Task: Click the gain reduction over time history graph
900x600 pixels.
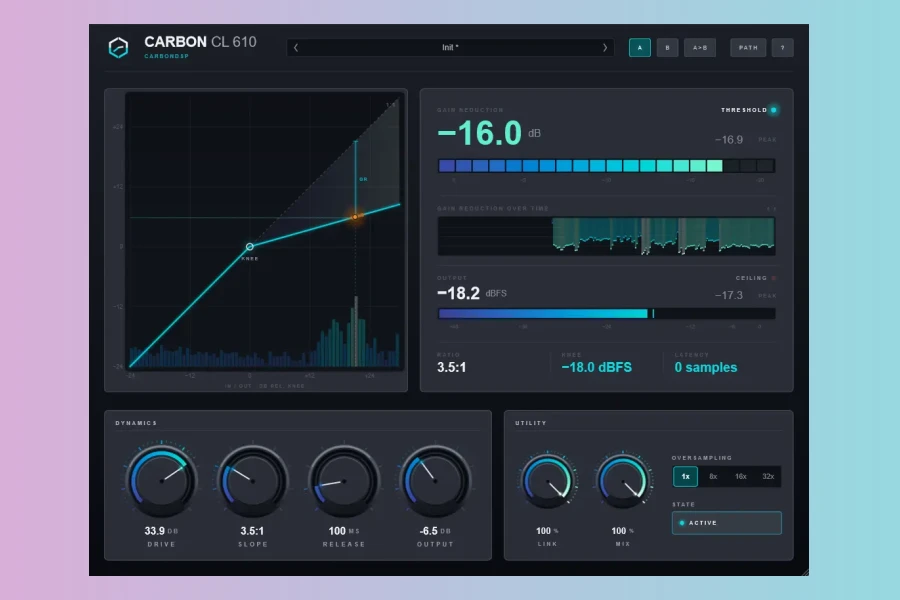Action: pos(606,236)
